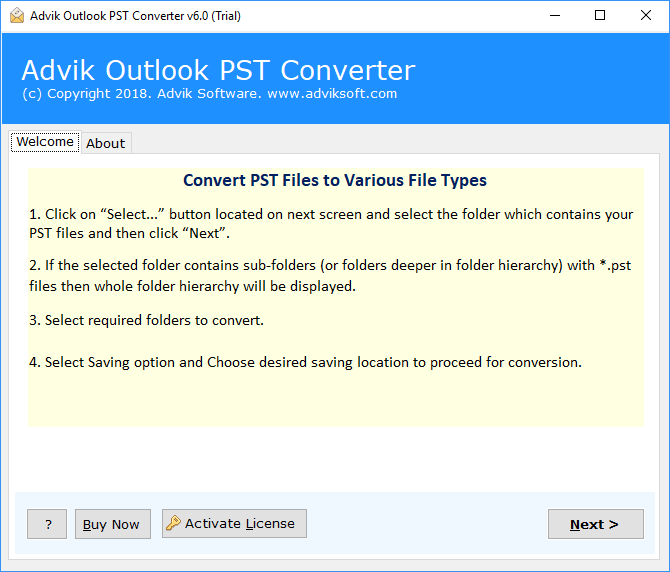Click step 2 text about sub-folders hierarchy
This screenshot has width=670, height=572.
(x=330, y=276)
